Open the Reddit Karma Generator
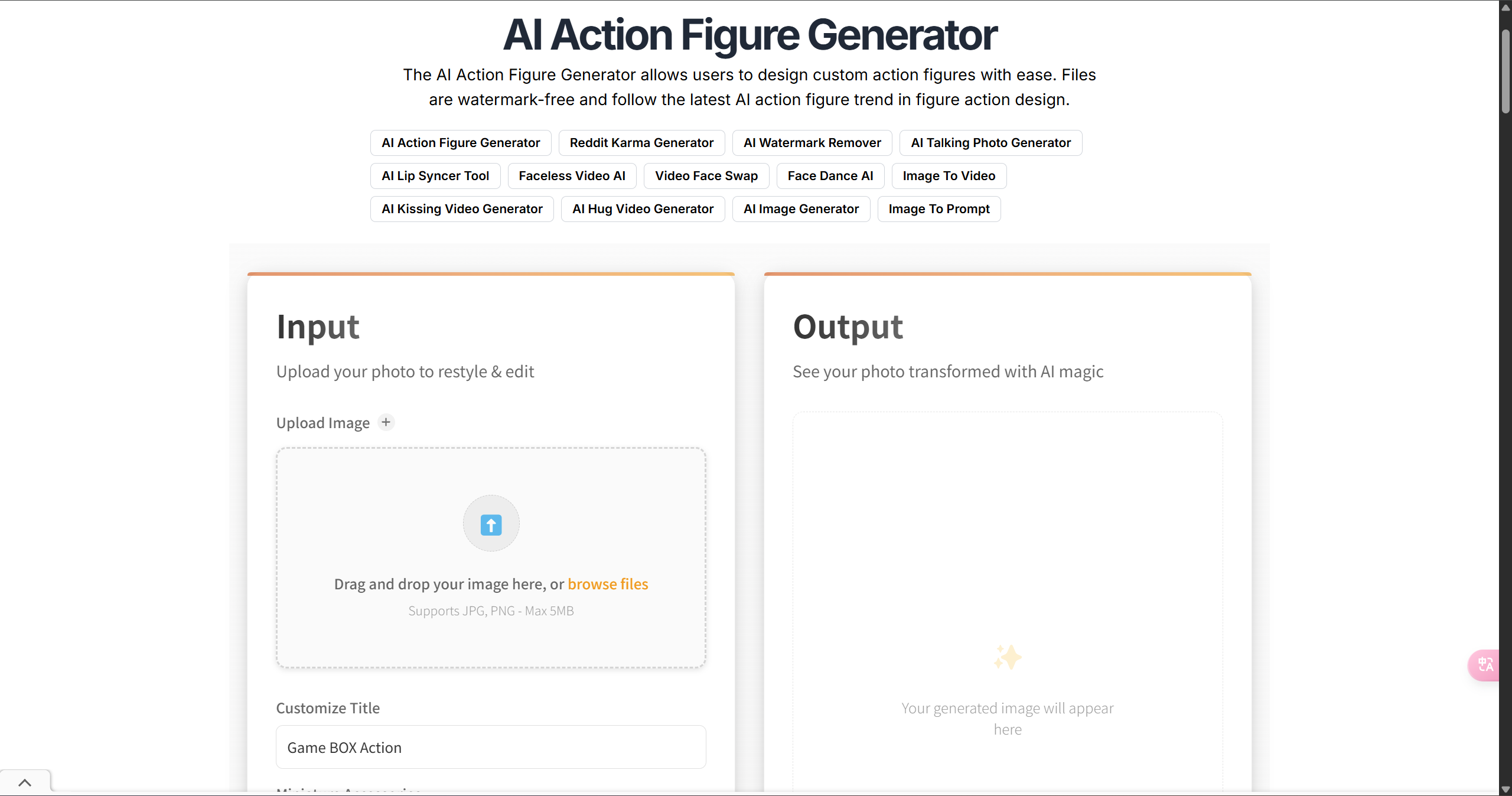Screen dimensions: 1512x796 pyautogui.click(x=641, y=143)
